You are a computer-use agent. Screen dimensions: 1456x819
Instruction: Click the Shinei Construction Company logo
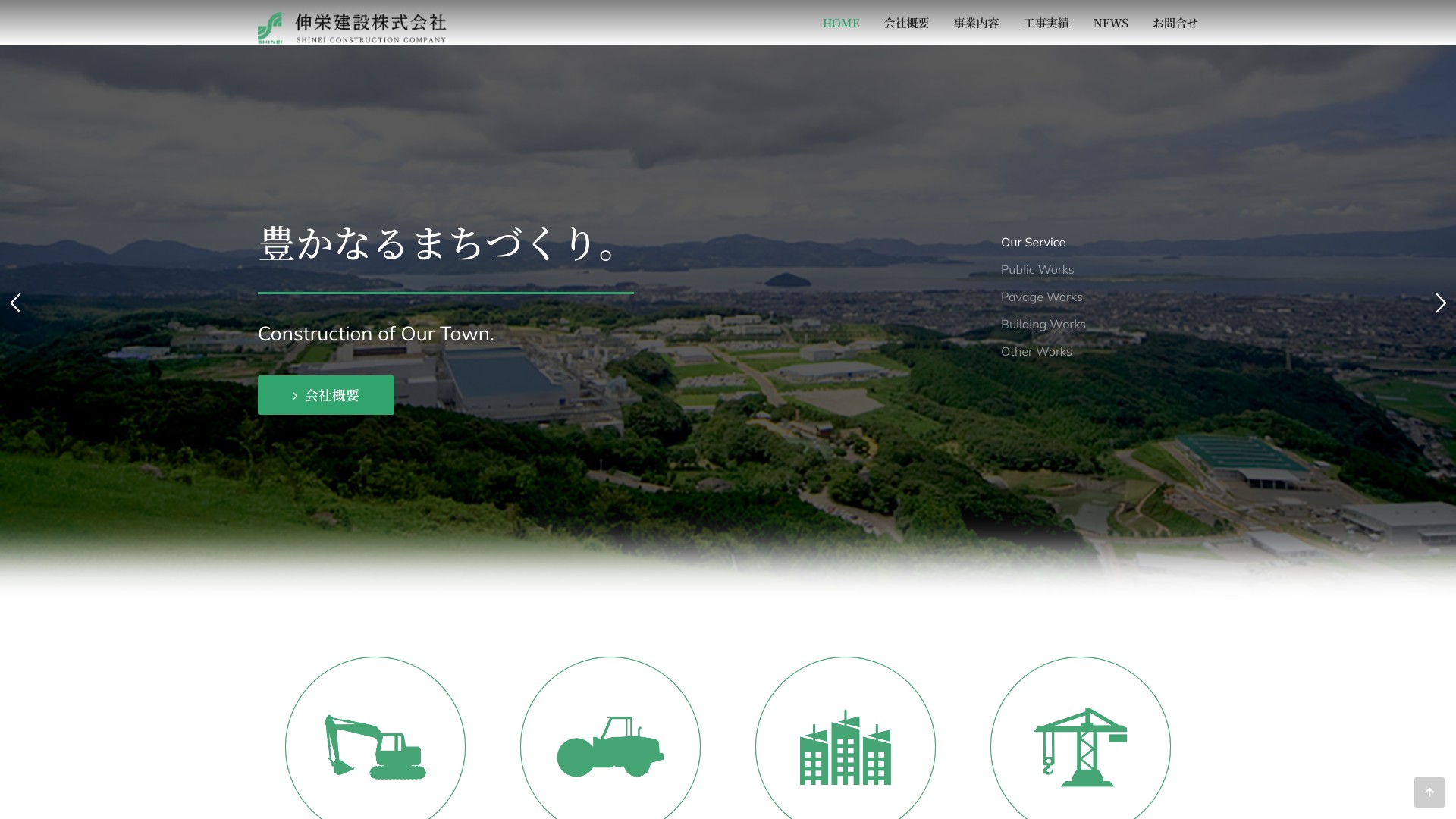pyautogui.click(x=352, y=28)
